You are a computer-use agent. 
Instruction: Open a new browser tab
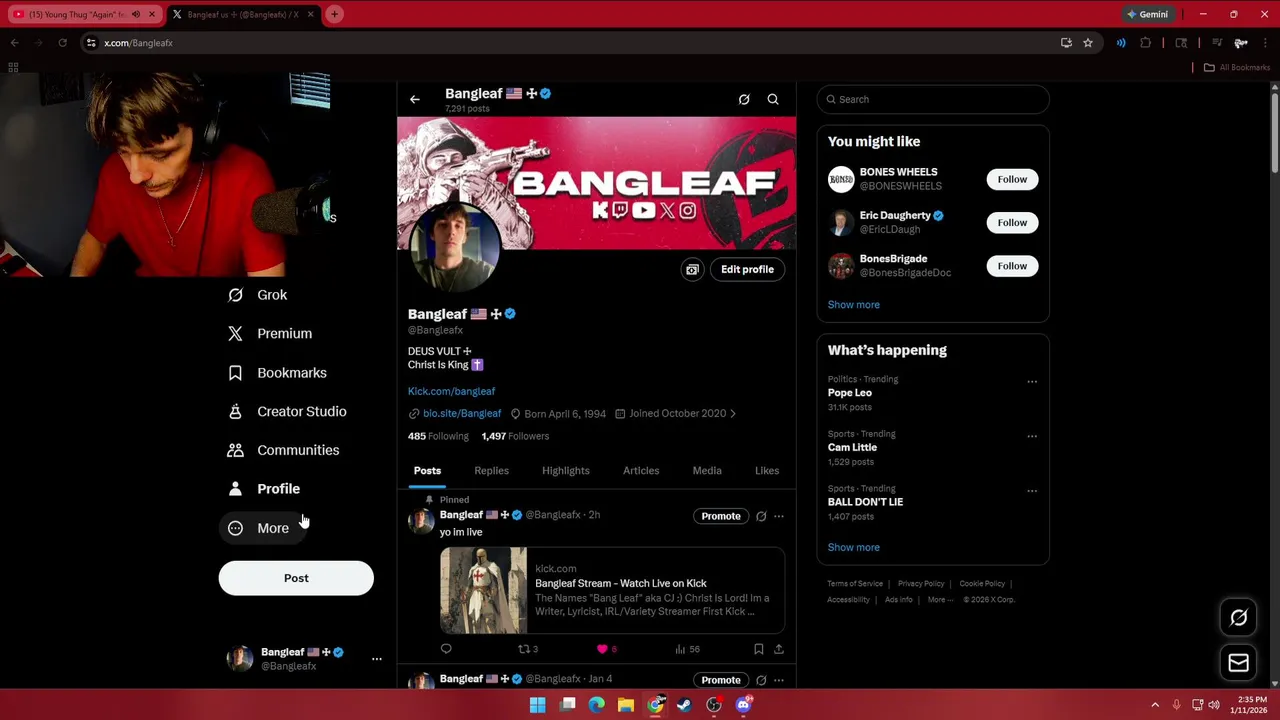point(335,15)
